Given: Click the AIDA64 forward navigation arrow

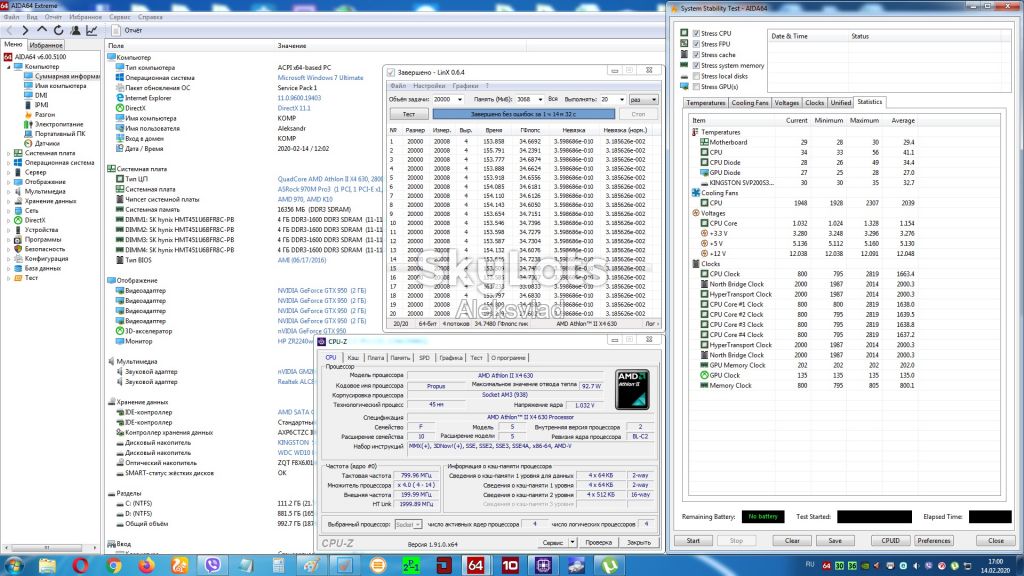Looking at the screenshot, I should click(x=25, y=30).
